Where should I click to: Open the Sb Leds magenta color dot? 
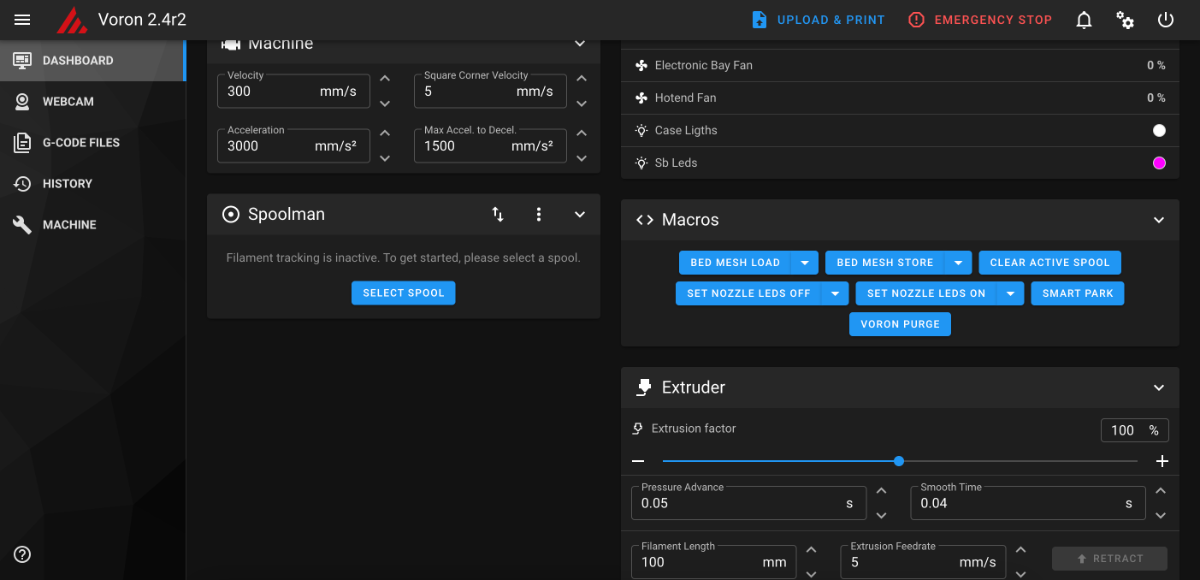pyautogui.click(x=1159, y=163)
